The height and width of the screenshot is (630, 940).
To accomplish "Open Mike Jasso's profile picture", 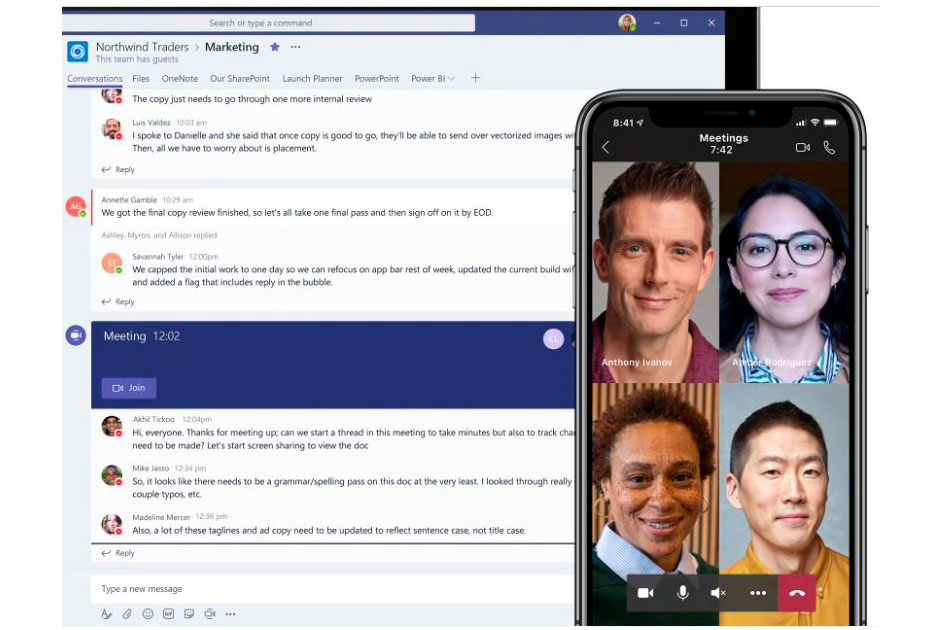I will [112, 475].
